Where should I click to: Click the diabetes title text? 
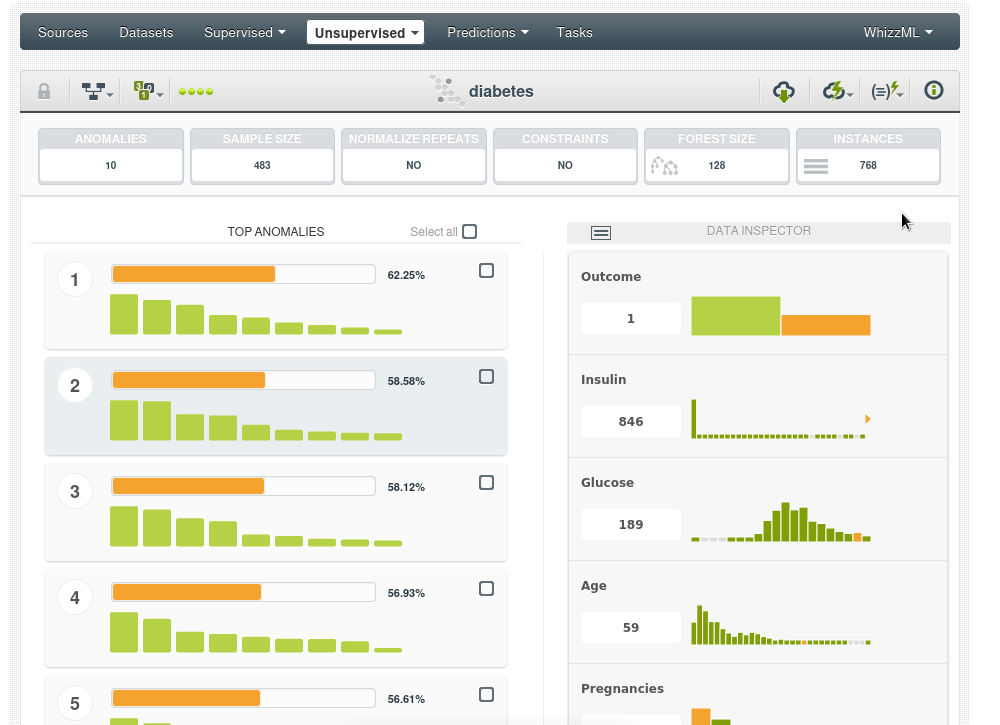coord(501,92)
